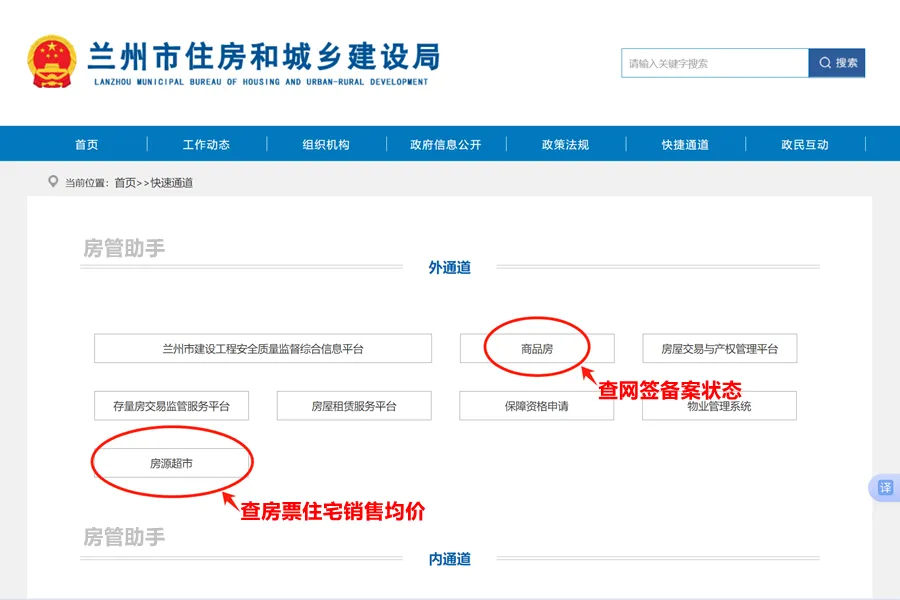Click the translate floating icon

[884, 488]
